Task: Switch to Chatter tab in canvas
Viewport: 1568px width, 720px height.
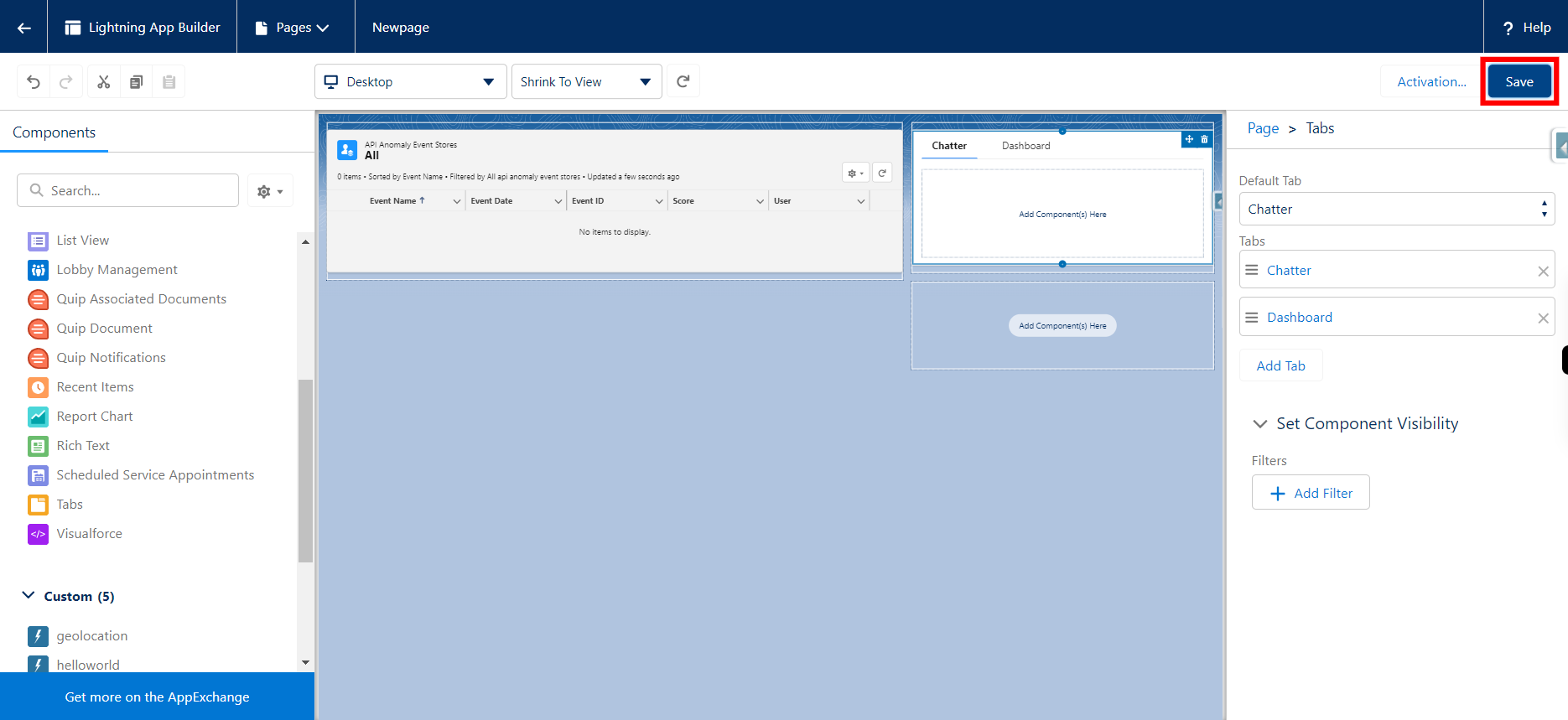Action: pyautogui.click(x=949, y=146)
